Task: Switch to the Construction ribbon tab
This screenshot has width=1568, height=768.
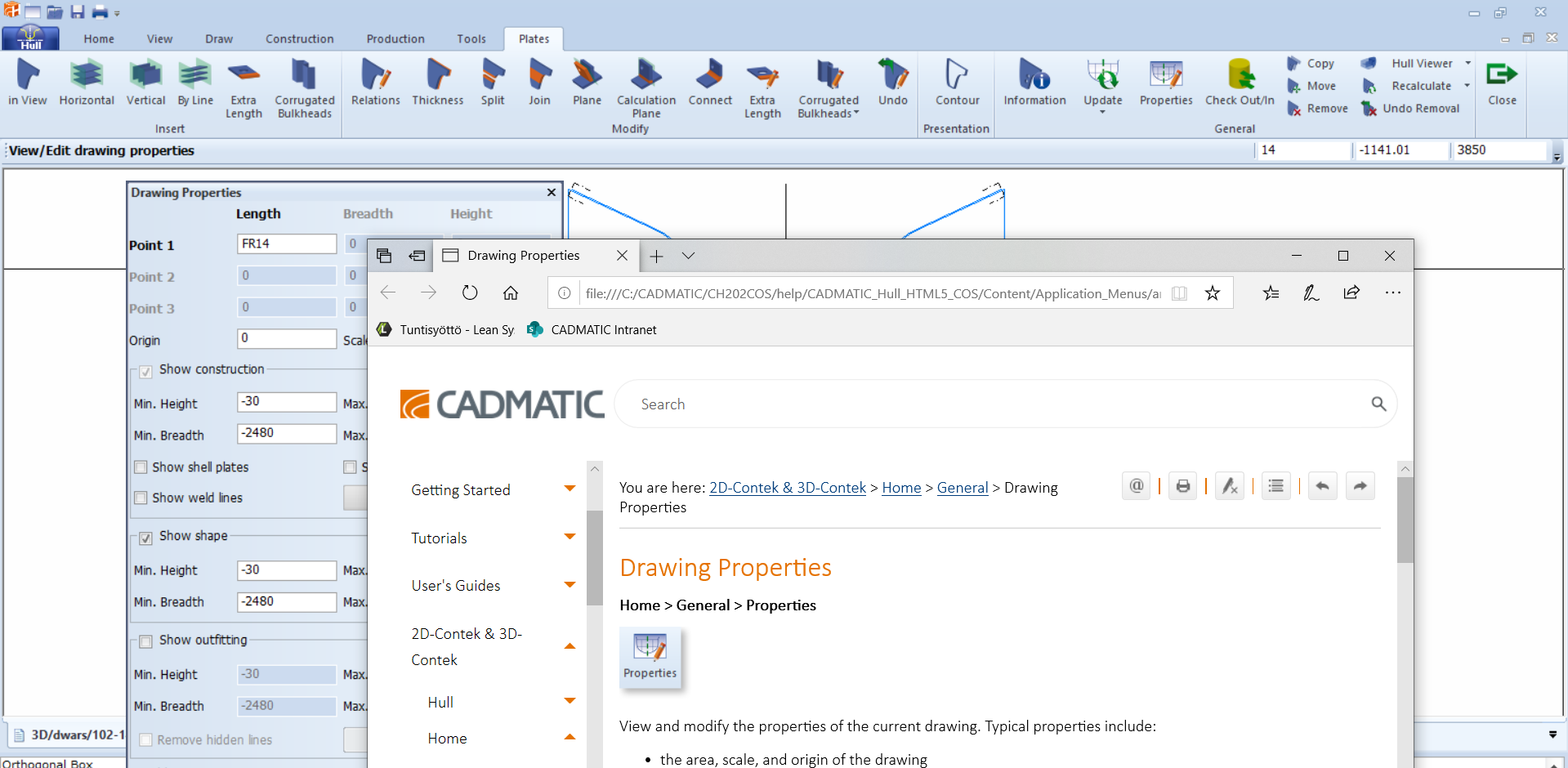Action: [x=299, y=38]
